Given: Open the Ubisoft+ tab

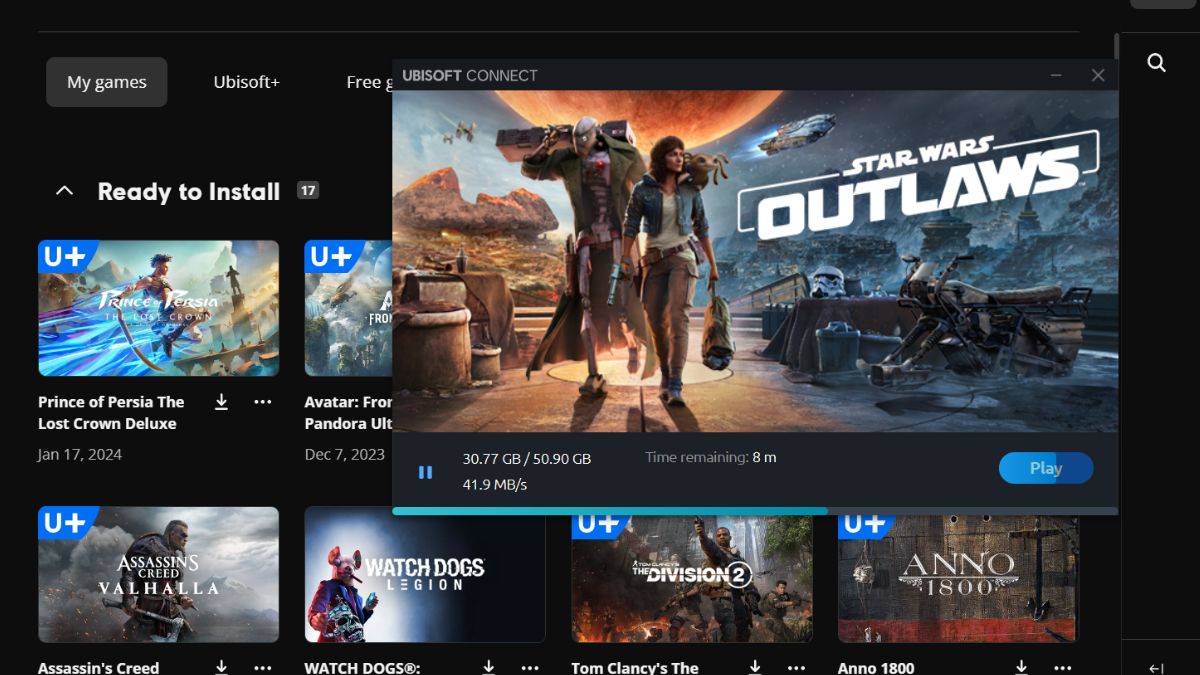Looking at the screenshot, I should [246, 82].
